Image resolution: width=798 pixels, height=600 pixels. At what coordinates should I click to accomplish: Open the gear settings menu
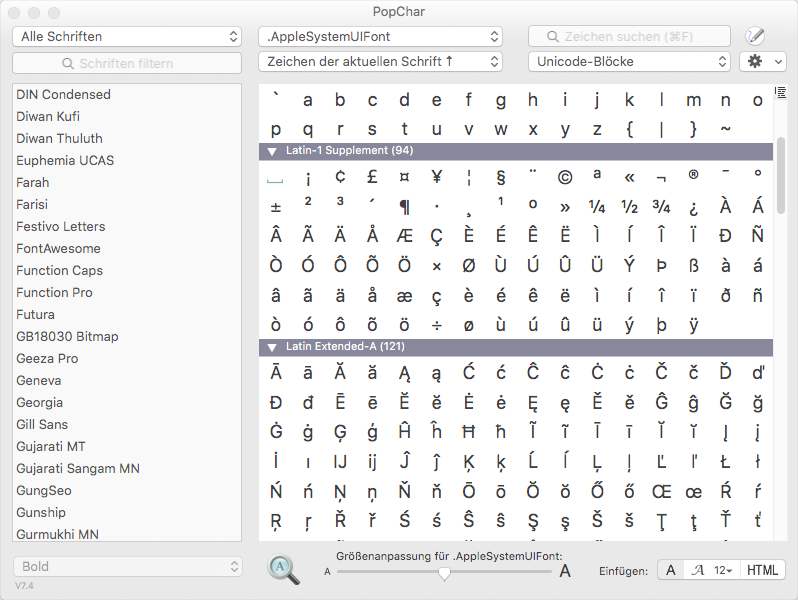[x=761, y=62]
